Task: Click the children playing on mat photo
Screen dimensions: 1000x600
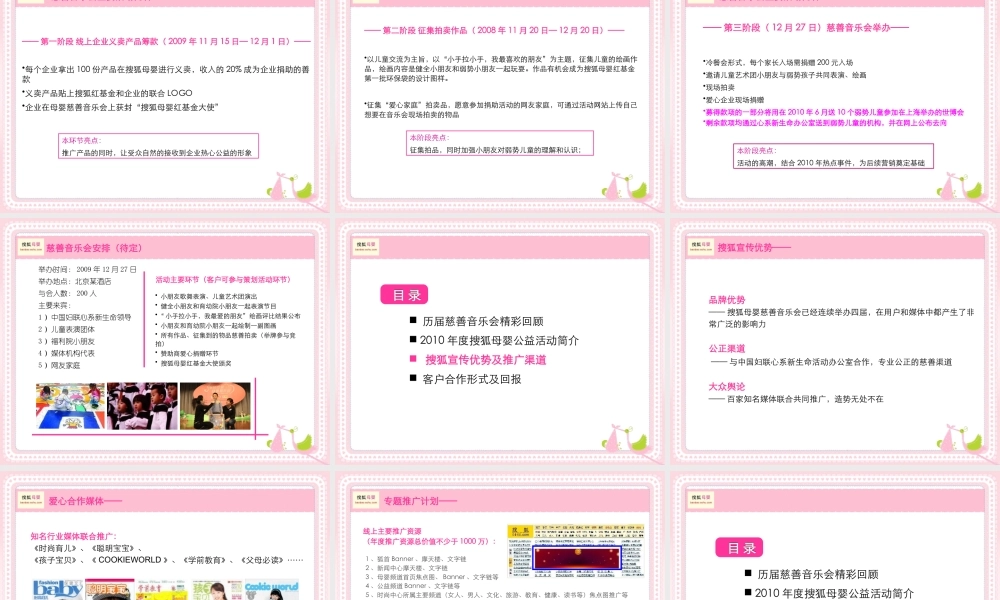Action: 70,406
